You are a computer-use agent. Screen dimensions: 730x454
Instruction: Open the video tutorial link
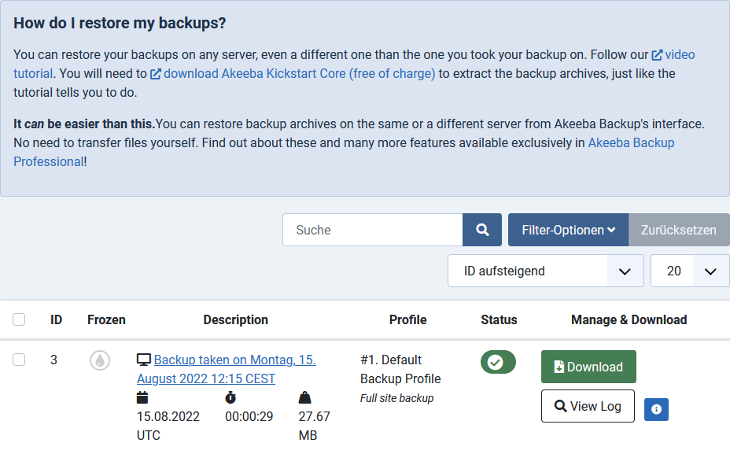680,55
